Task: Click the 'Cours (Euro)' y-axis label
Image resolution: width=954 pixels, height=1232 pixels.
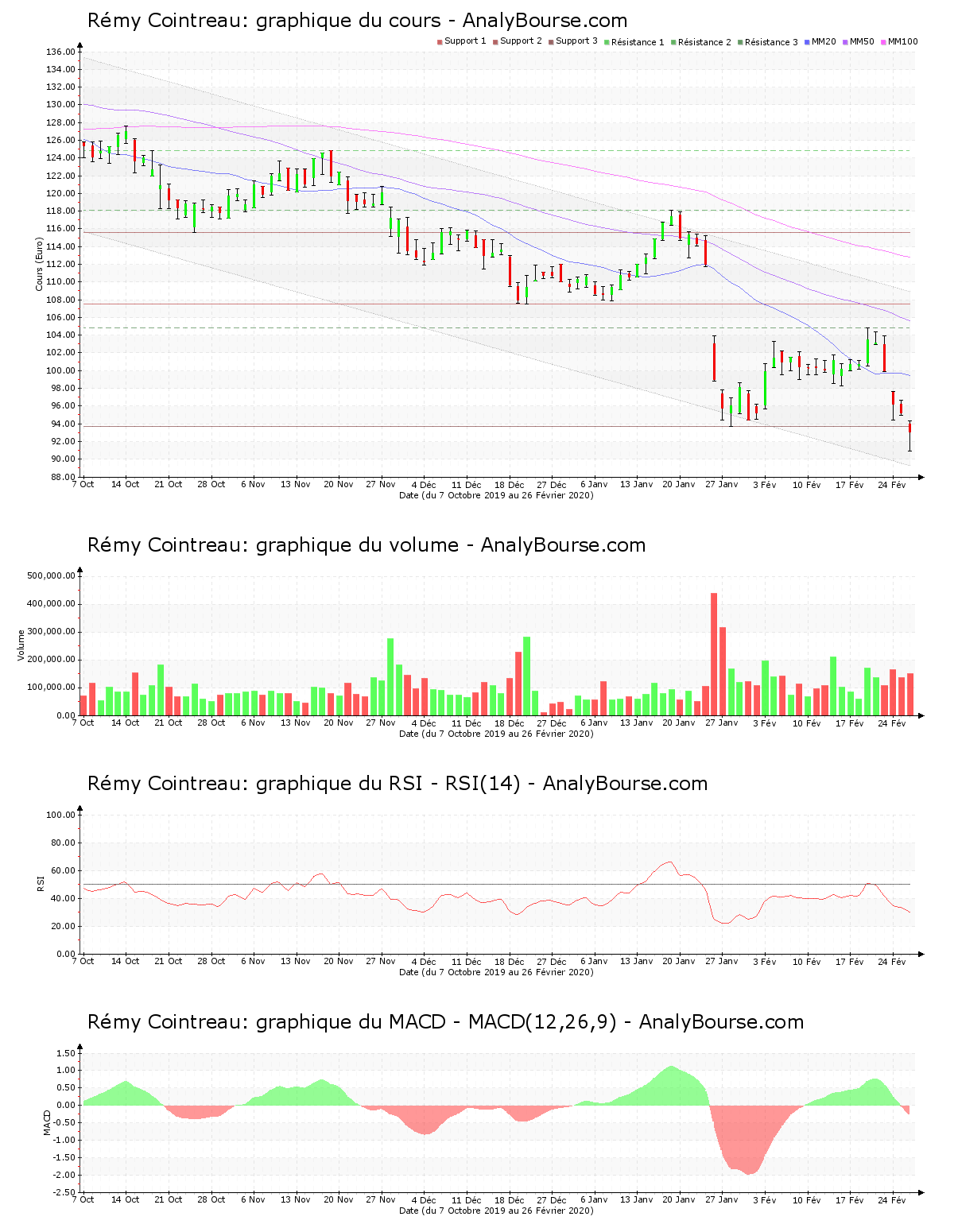Action: click(x=39, y=264)
